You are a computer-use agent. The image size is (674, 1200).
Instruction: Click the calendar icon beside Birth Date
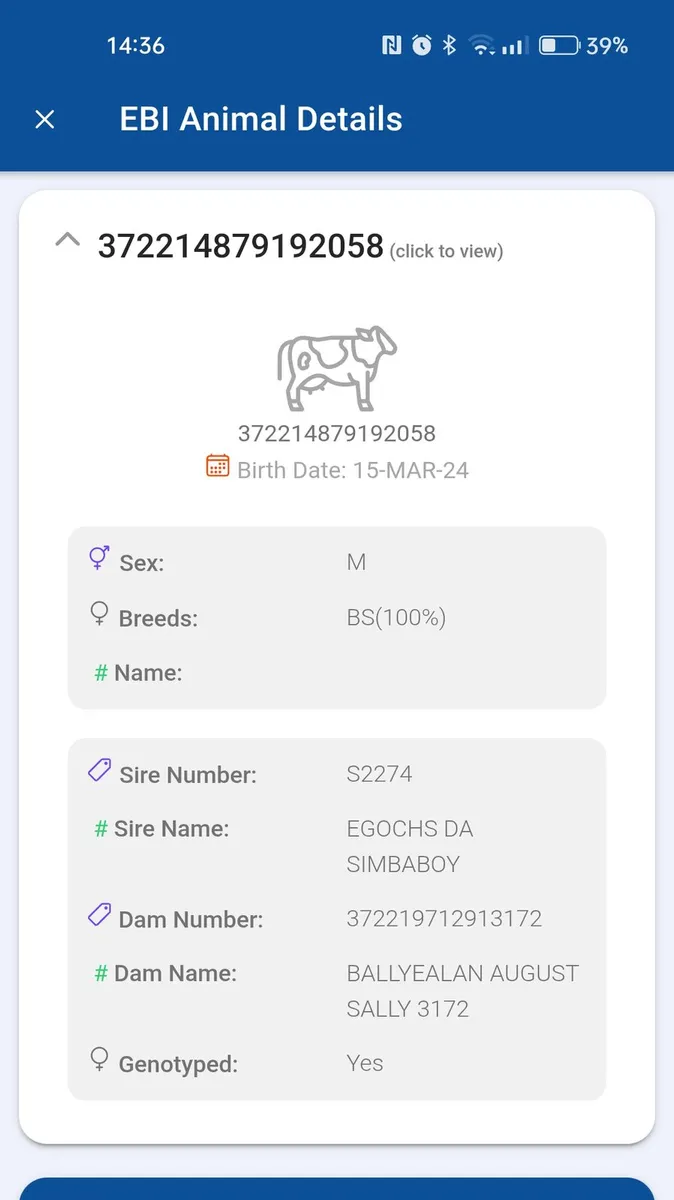pos(217,466)
